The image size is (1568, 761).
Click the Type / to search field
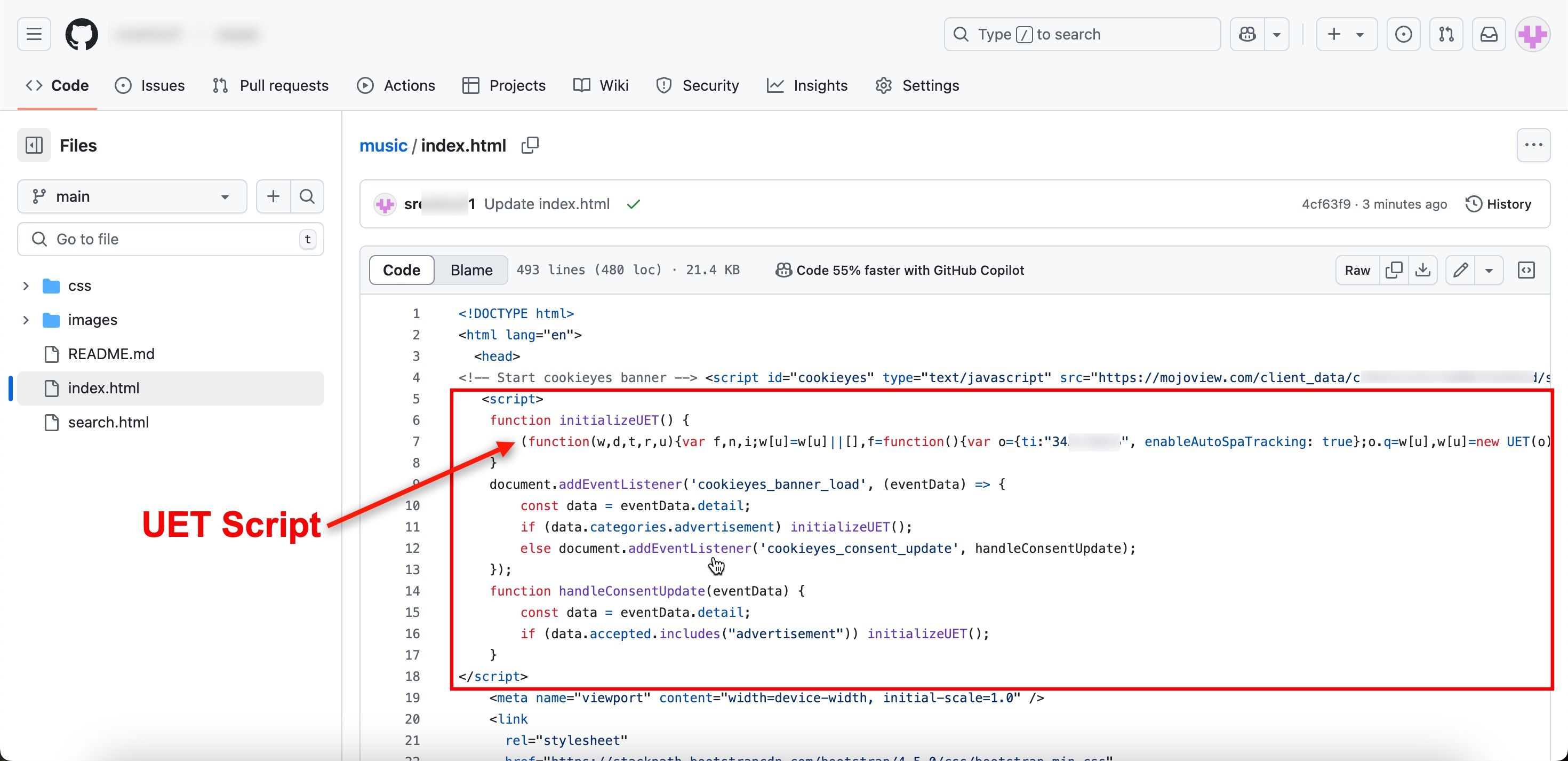pyautogui.click(x=1082, y=34)
